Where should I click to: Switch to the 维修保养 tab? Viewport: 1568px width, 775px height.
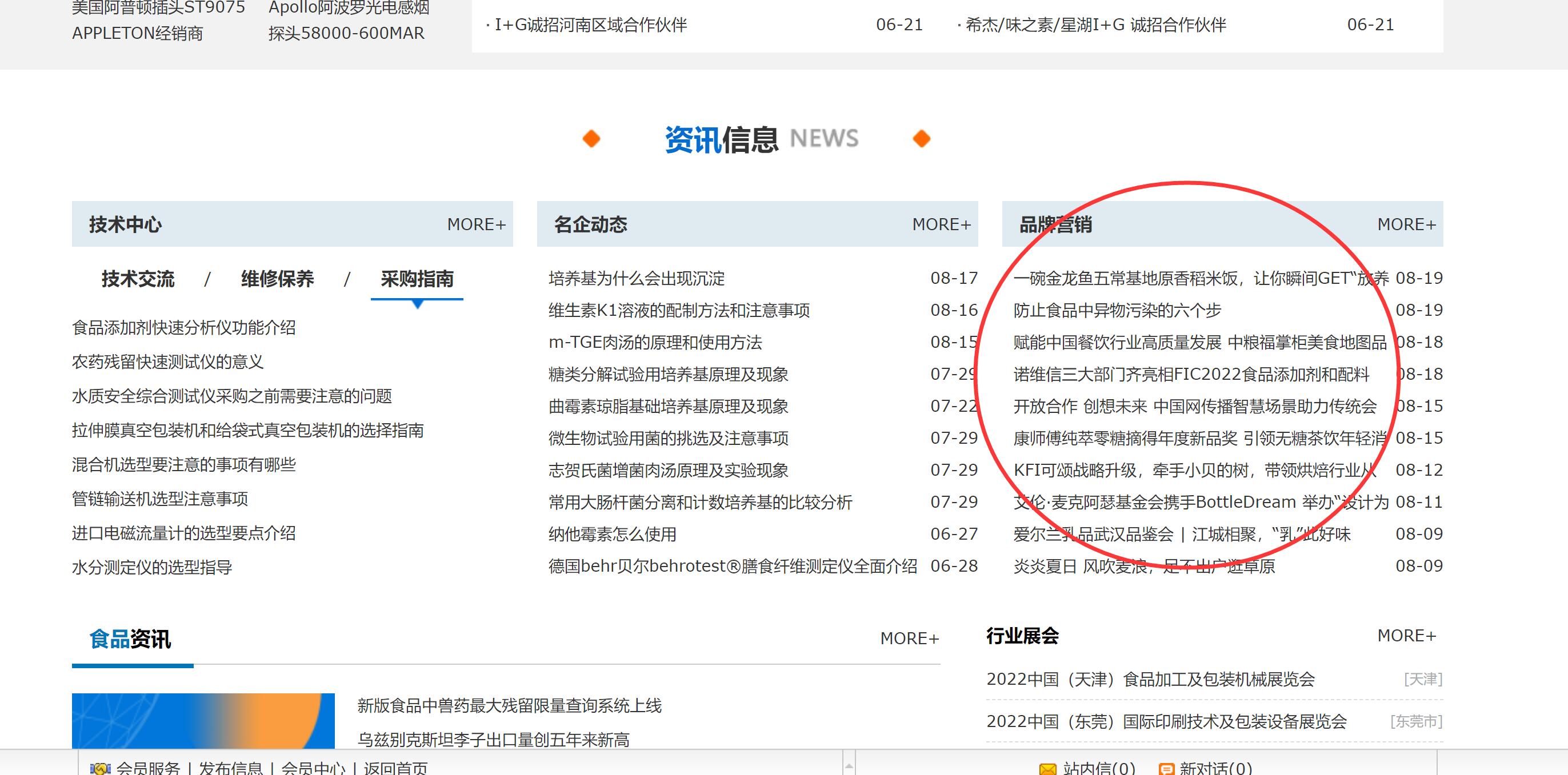[x=278, y=279]
